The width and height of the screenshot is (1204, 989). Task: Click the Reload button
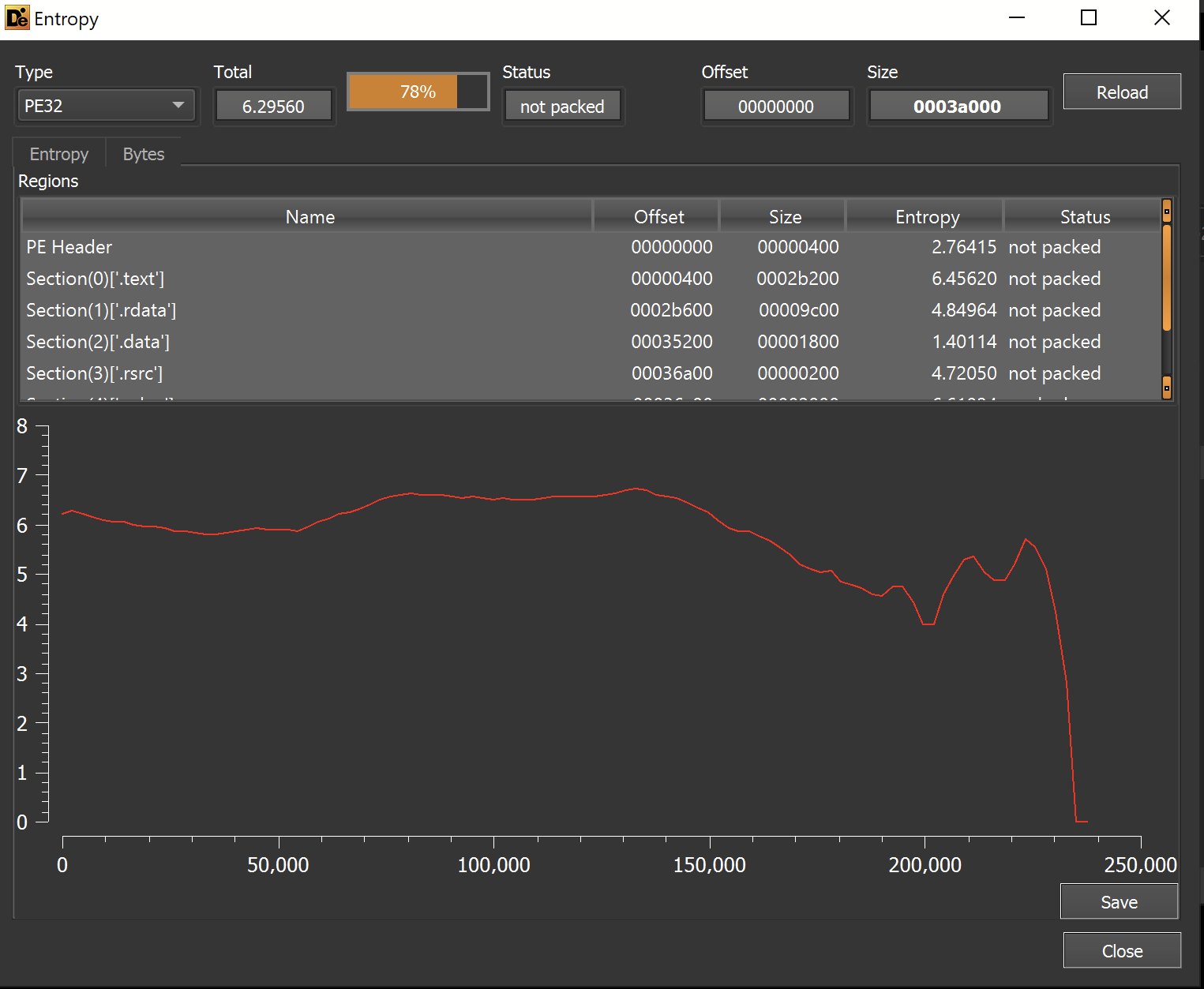[1121, 92]
